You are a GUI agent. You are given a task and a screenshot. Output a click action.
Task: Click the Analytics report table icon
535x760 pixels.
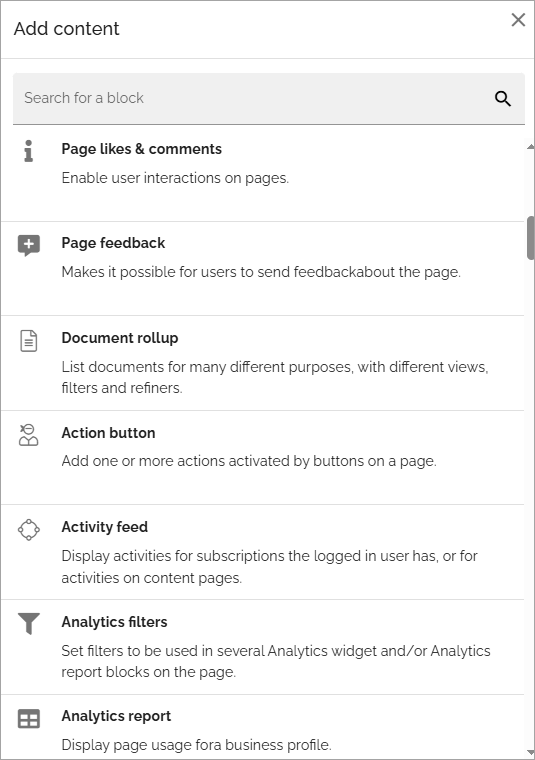click(x=29, y=719)
